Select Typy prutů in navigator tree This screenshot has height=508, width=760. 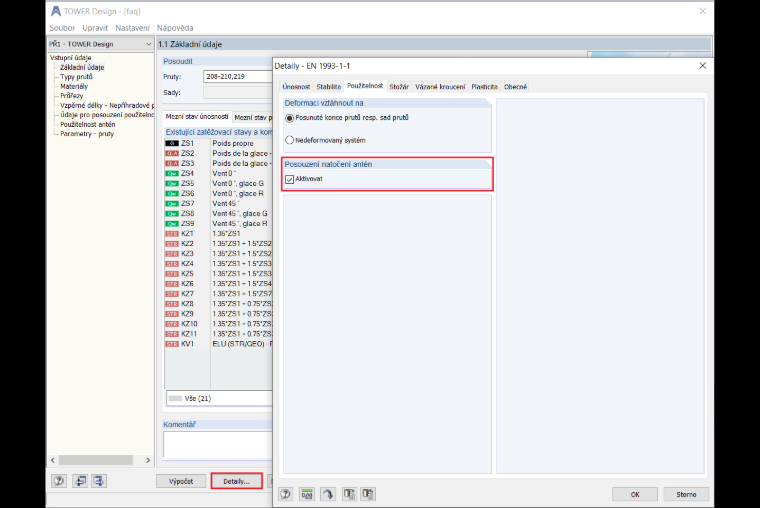(76, 77)
